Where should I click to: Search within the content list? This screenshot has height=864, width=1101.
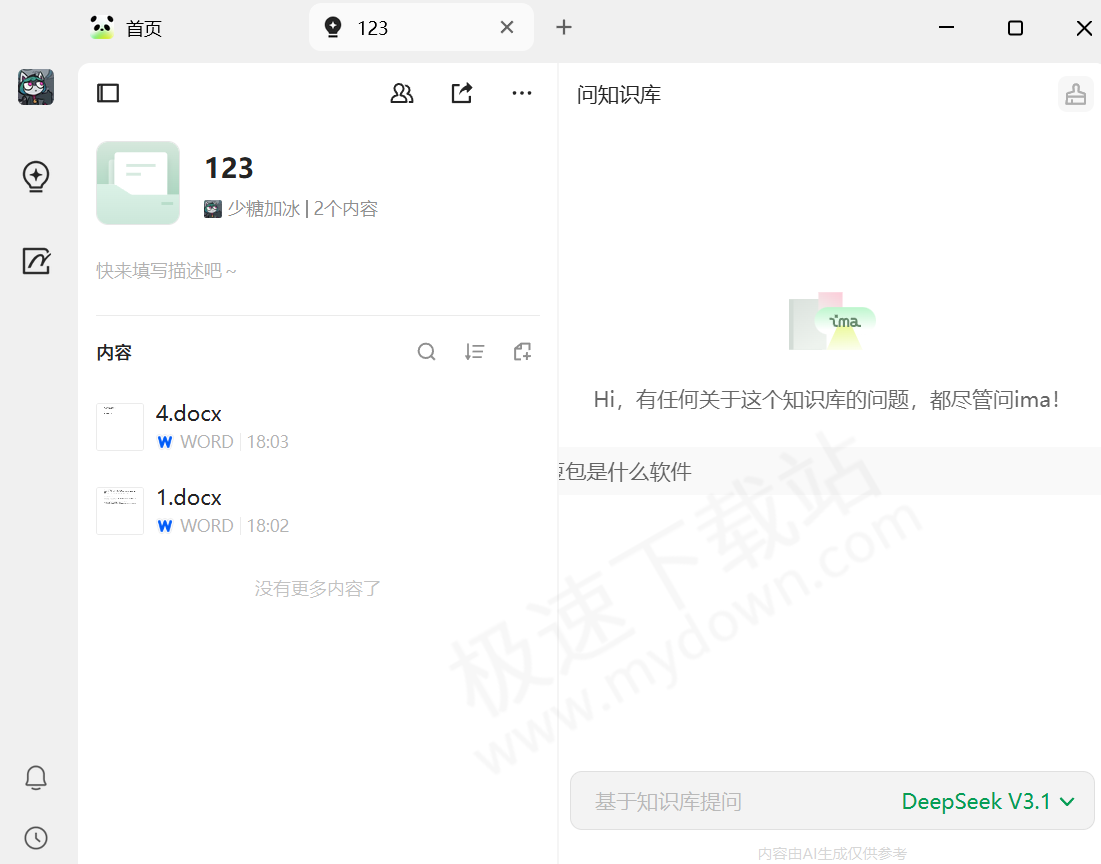click(x=427, y=352)
